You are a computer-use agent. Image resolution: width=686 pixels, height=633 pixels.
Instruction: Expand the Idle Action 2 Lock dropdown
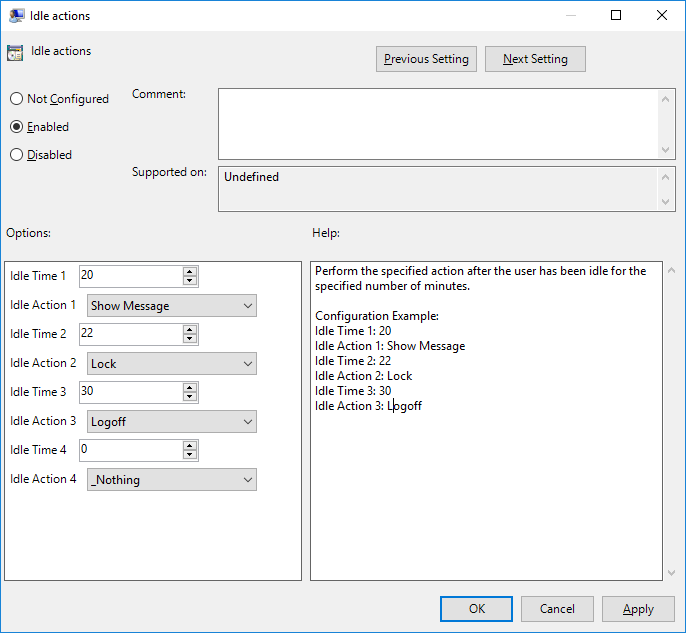tap(172, 364)
